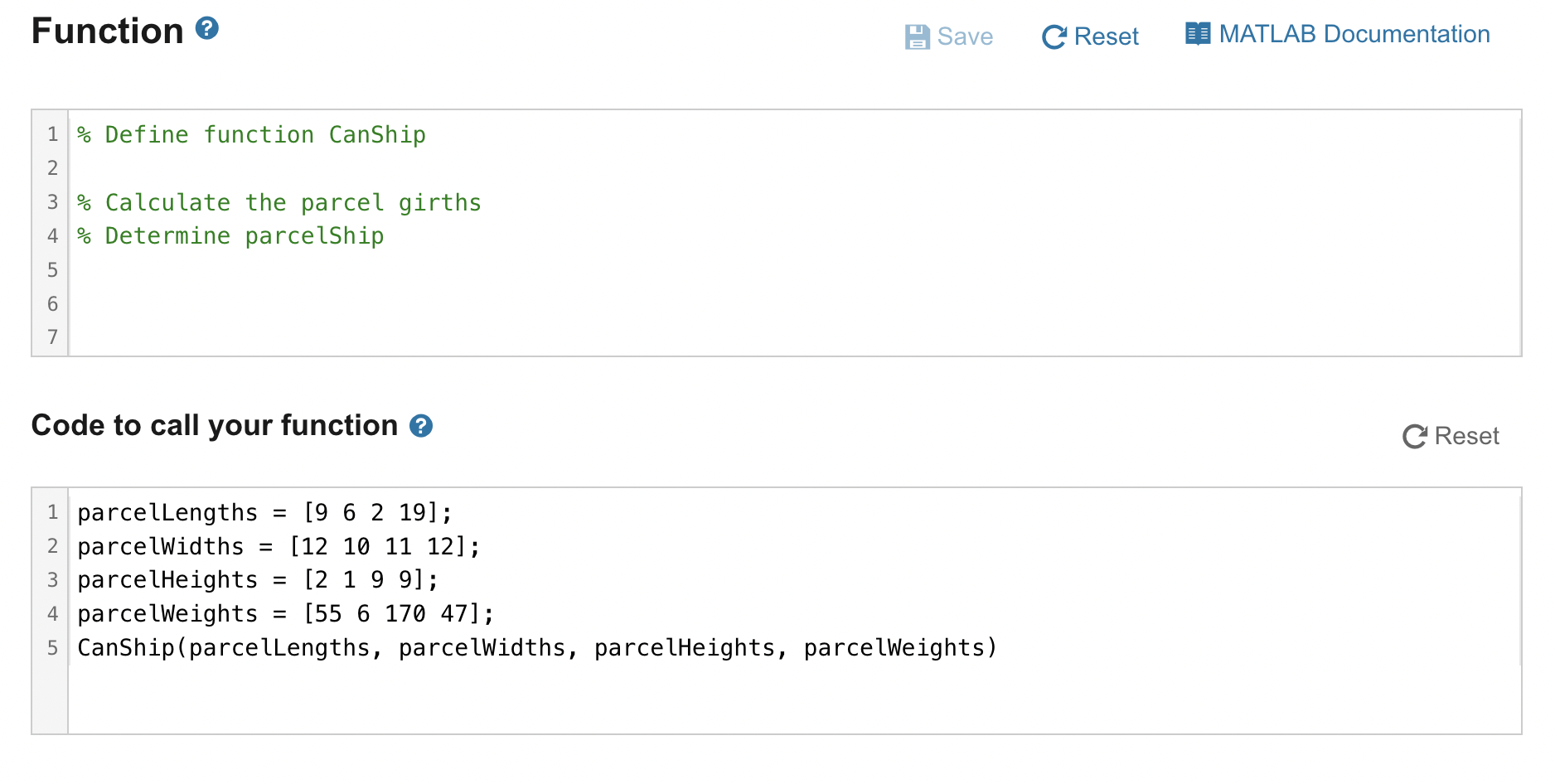Select line number 7 in function editor gutter

point(52,337)
